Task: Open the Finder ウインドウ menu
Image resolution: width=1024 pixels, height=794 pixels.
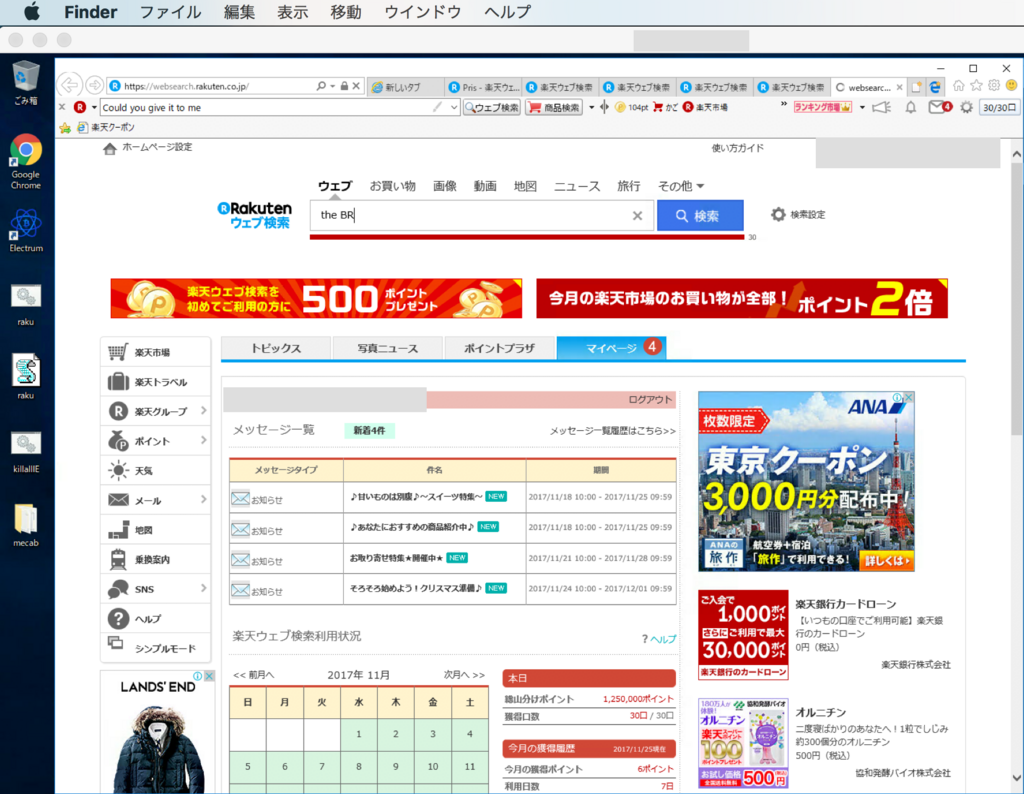Action: pyautogui.click(x=423, y=12)
